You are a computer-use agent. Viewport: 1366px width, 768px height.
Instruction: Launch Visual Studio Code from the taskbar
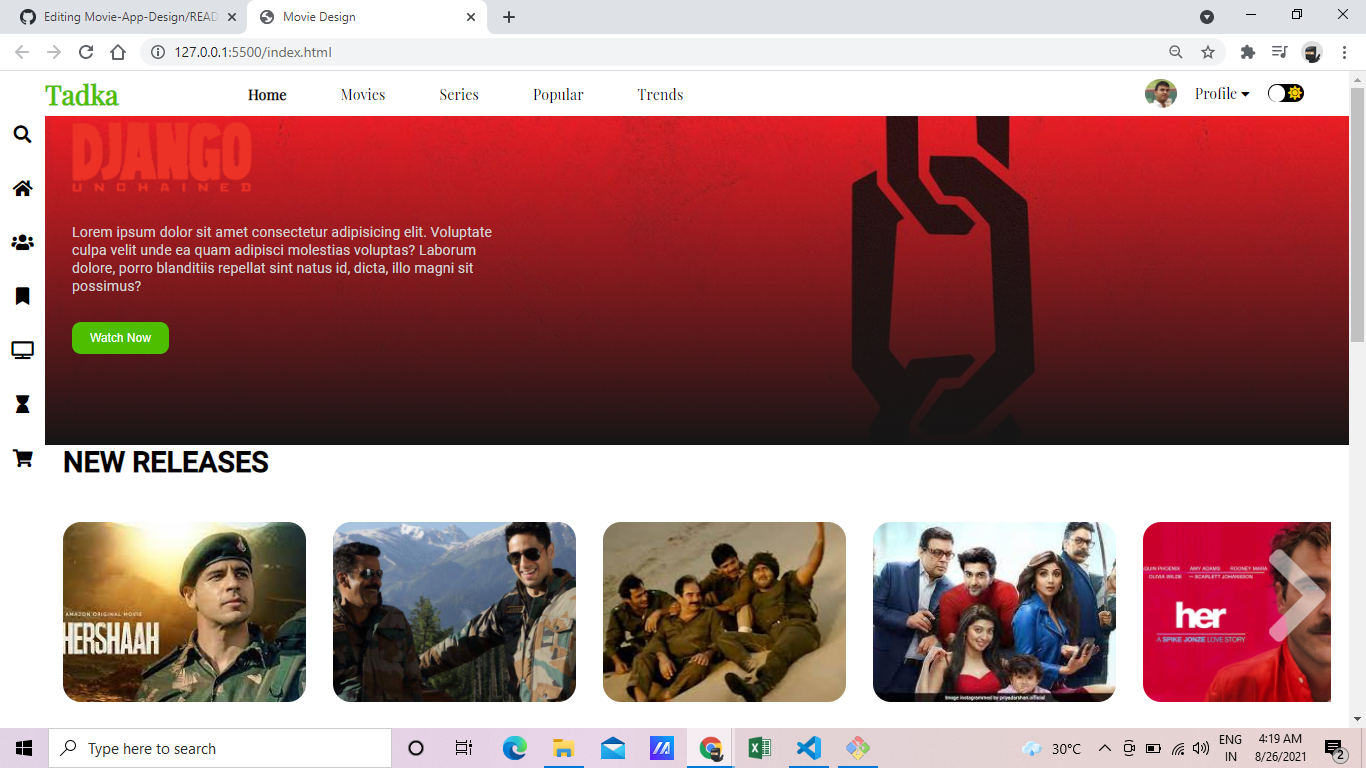pyautogui.click(x=808, y=748)
